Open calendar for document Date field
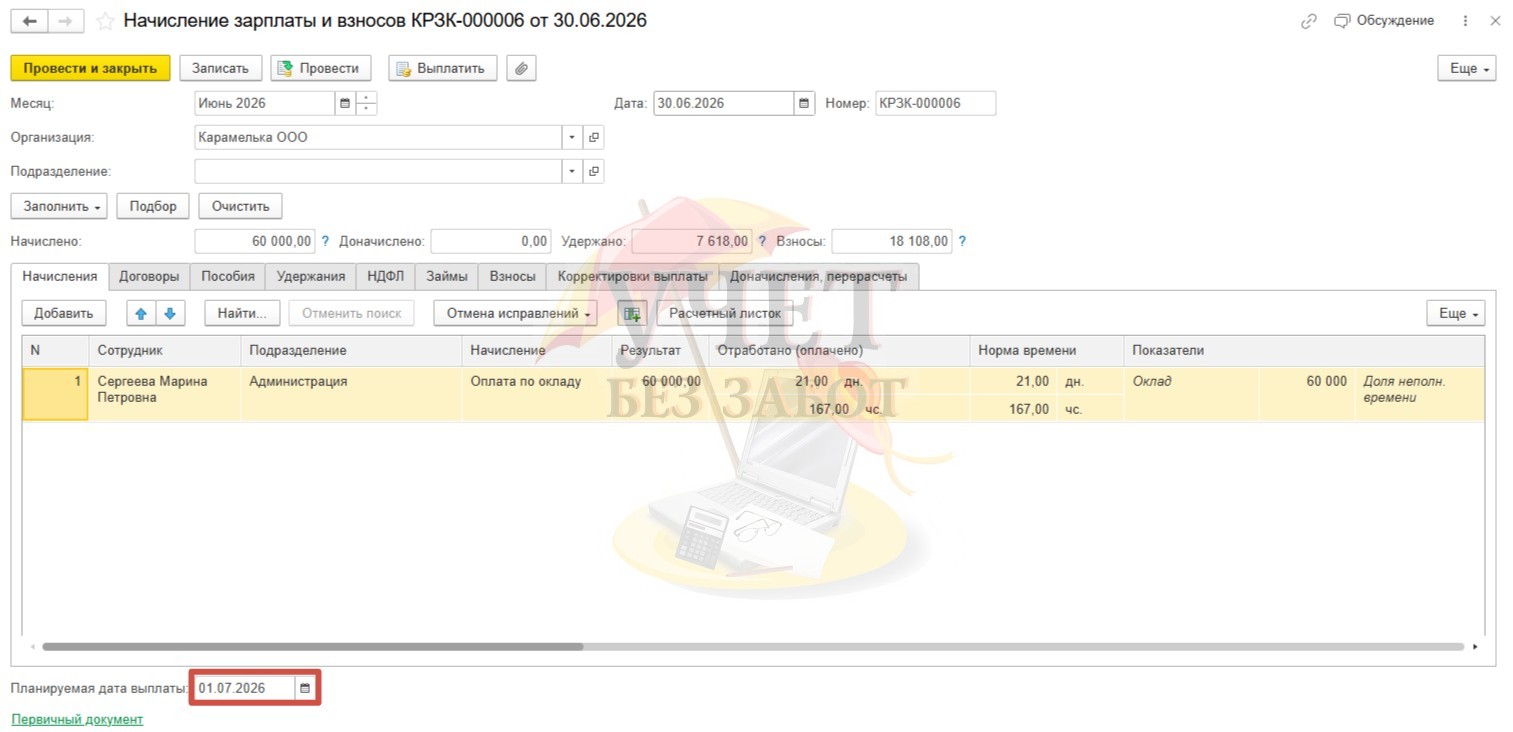 point(804,103)
